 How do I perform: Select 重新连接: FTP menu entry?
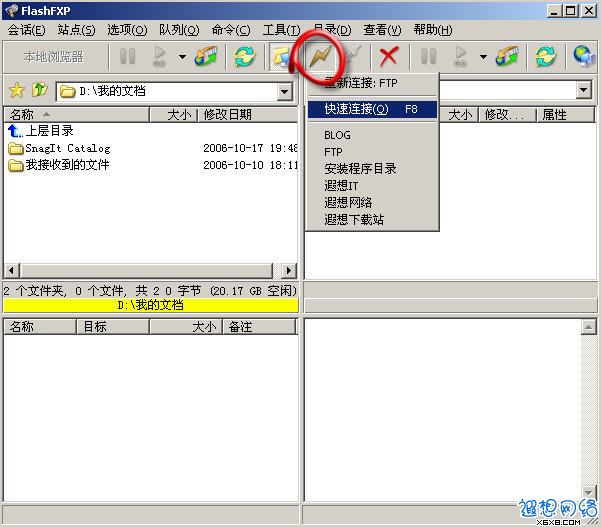(372, 83)
